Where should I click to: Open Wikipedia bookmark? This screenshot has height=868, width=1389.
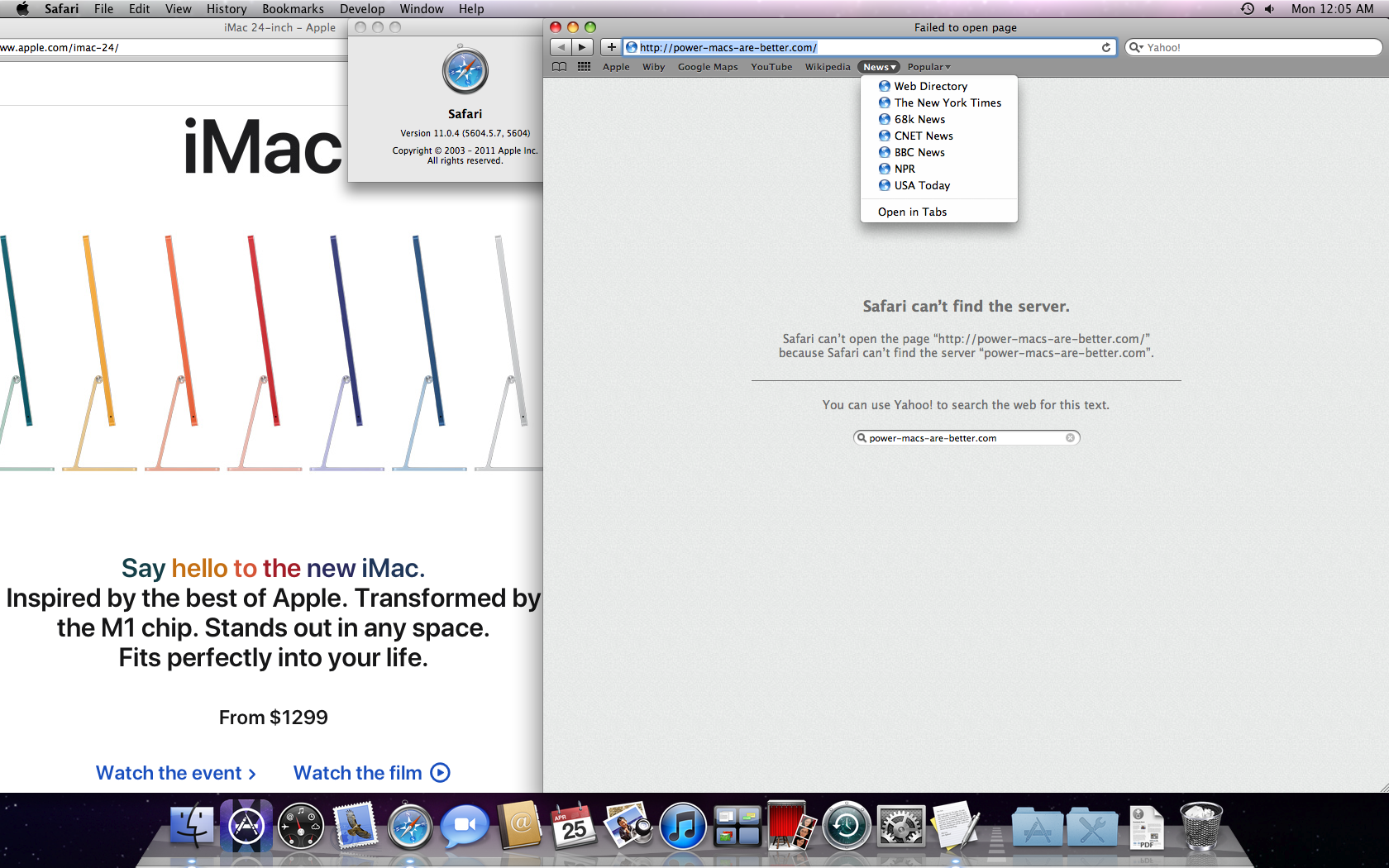[828, 67]
